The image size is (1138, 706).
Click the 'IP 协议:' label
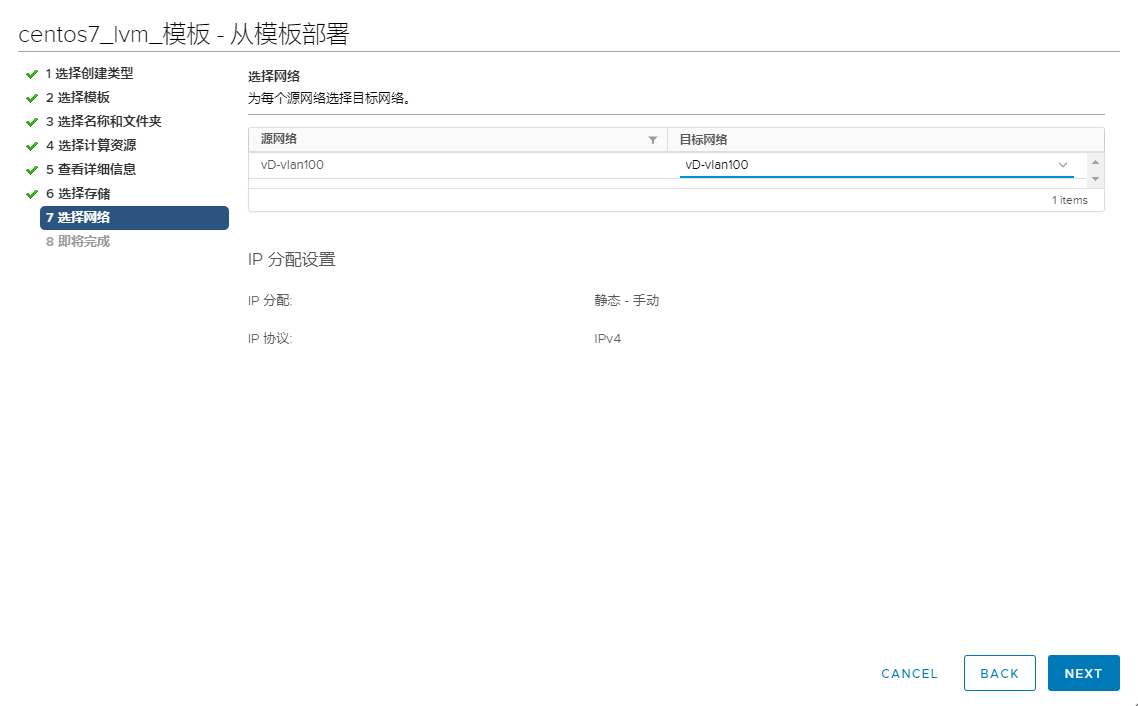pyautogui.click(x=270, y=339)
